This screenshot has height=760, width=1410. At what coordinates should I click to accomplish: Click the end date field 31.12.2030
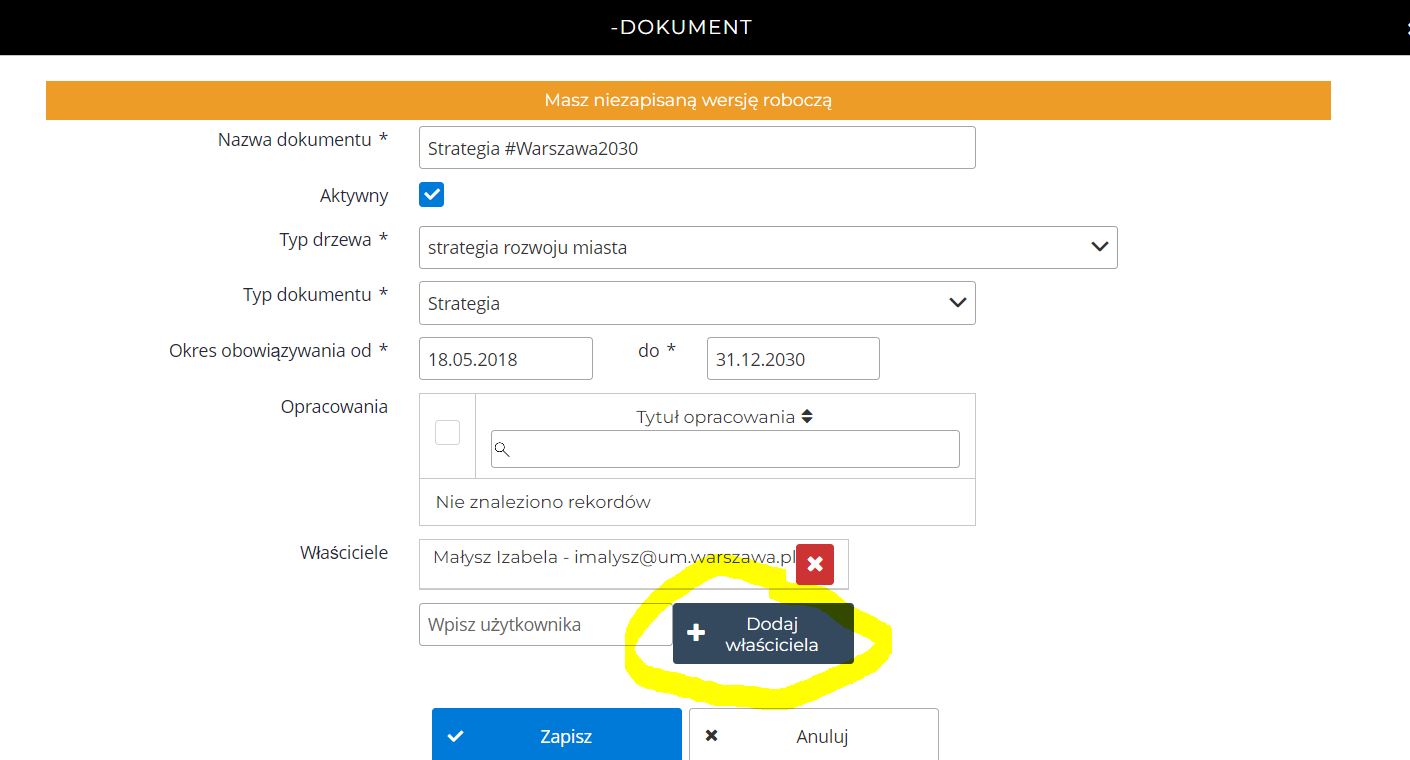(792, 359)
